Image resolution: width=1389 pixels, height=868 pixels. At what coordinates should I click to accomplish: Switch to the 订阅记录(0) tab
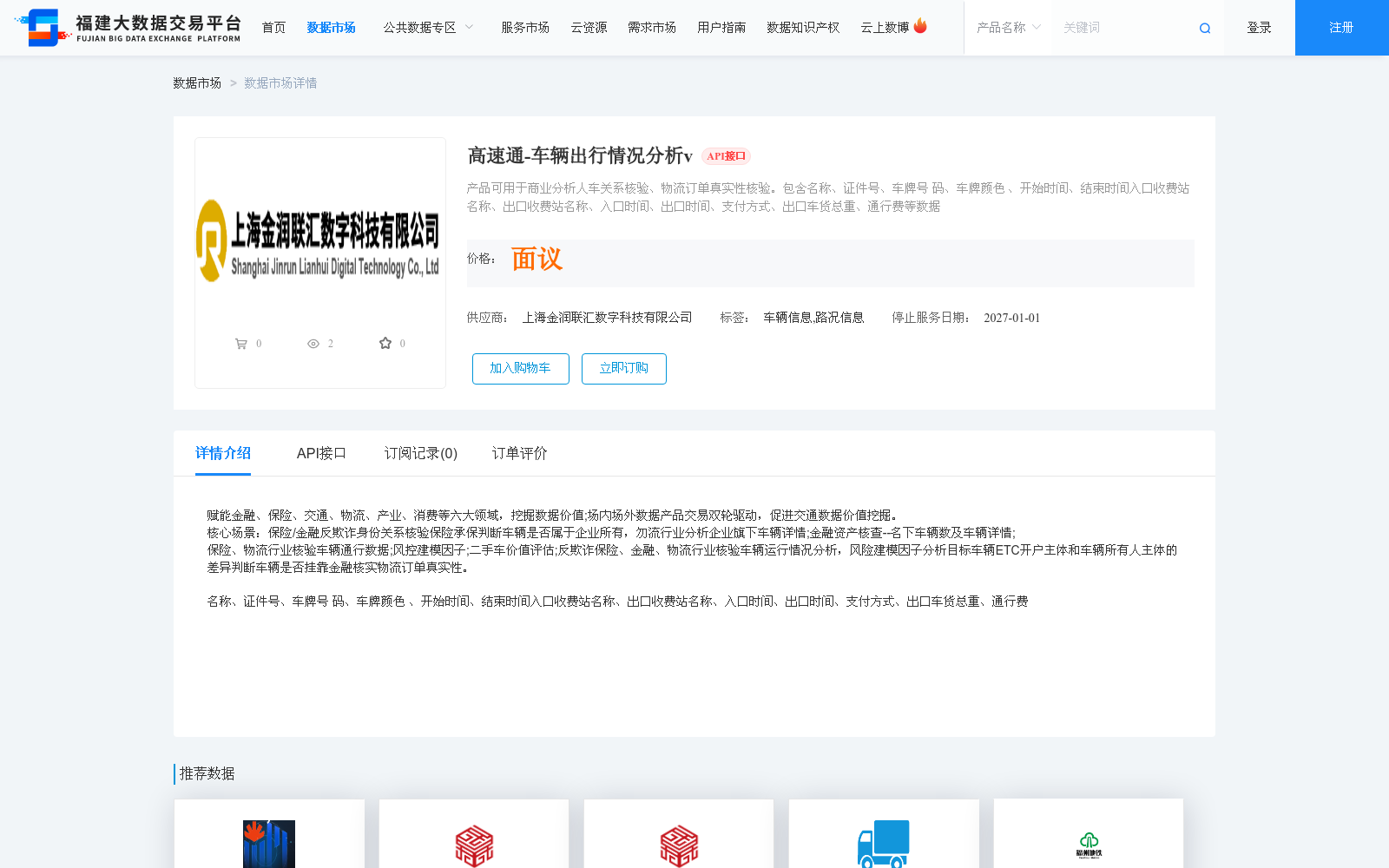coord(421,453)
